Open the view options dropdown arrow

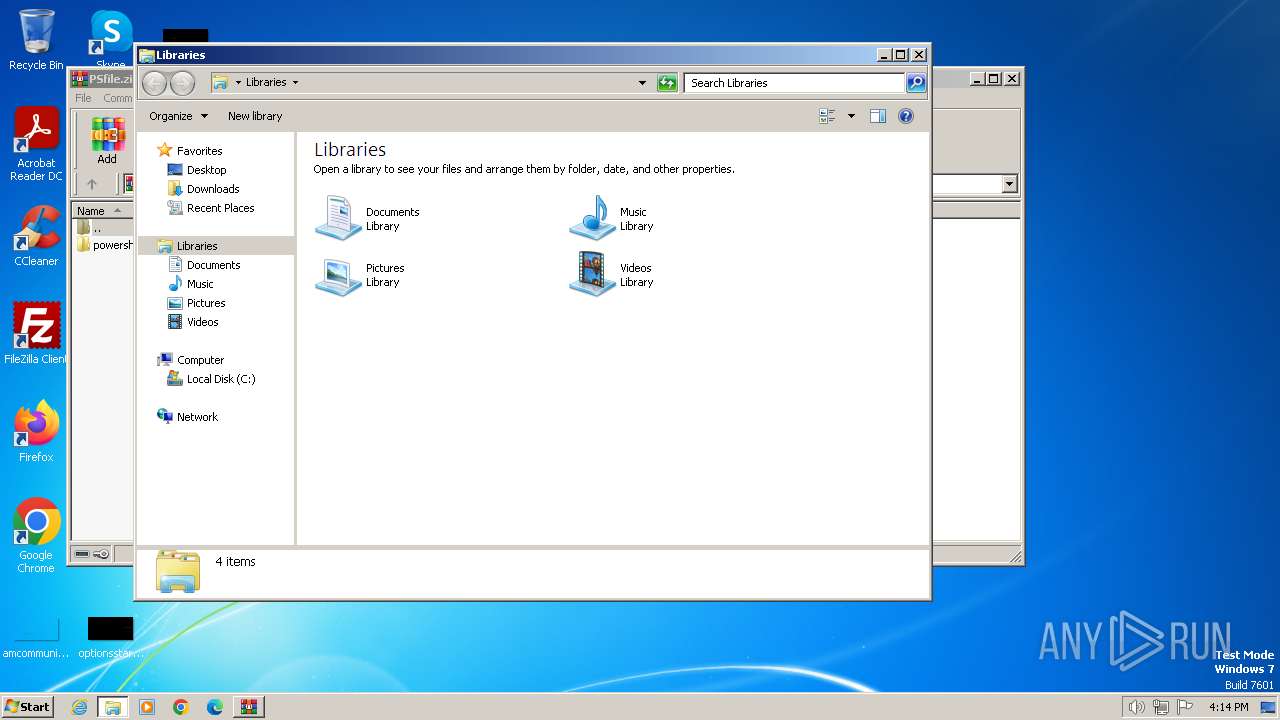tap(851, 116)
